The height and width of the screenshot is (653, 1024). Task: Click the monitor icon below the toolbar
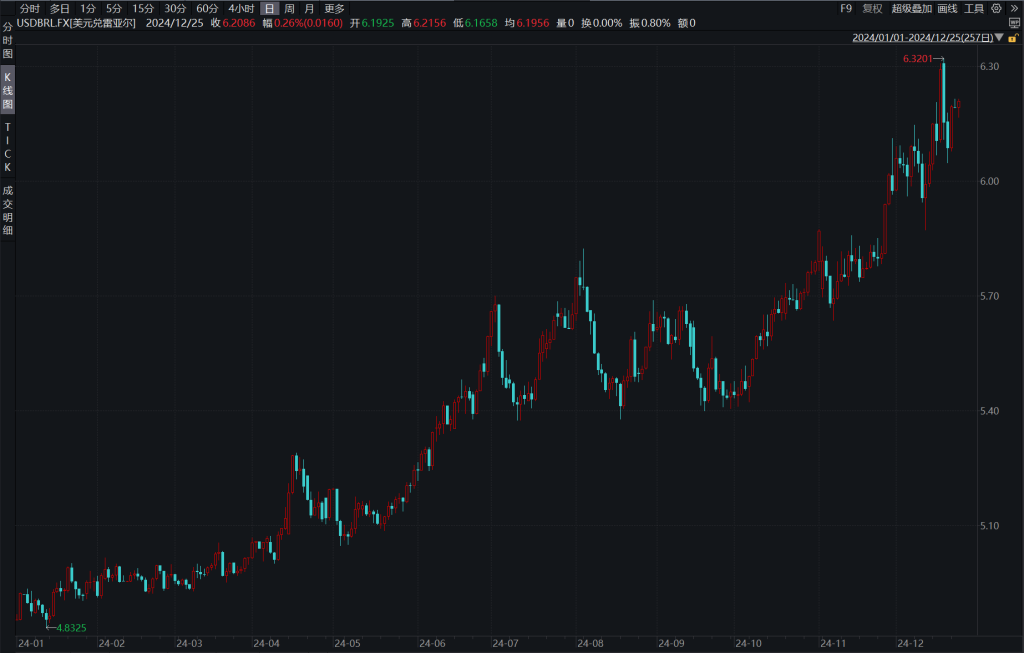pyautogui.click(x=1013, y=23)
